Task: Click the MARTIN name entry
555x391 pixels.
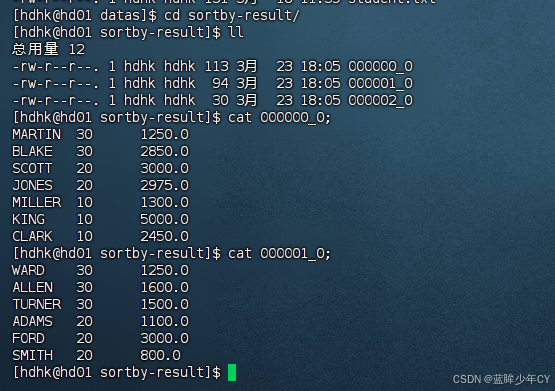Action: (36, 134)
